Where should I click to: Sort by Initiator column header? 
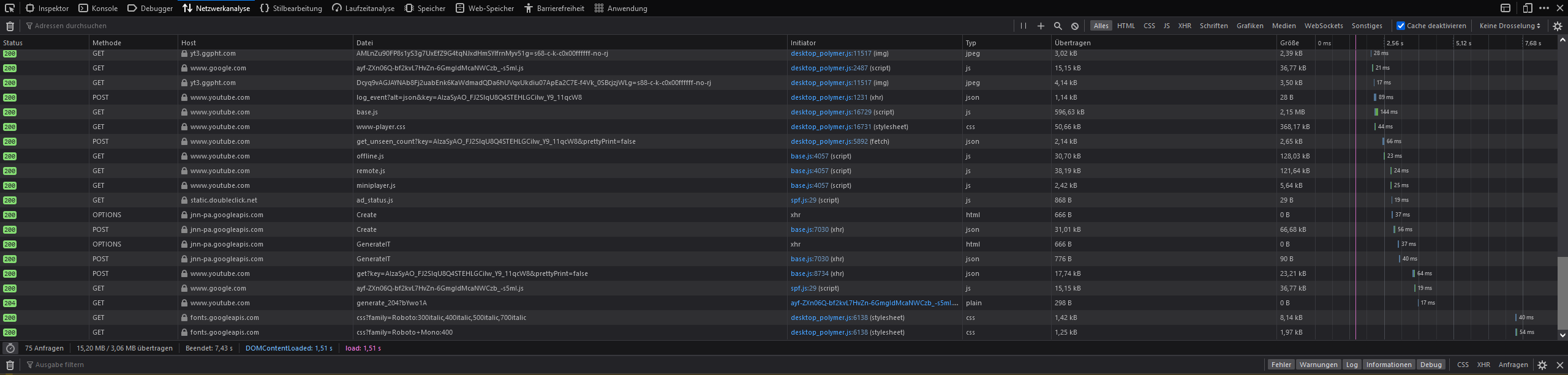click(874, 43)
